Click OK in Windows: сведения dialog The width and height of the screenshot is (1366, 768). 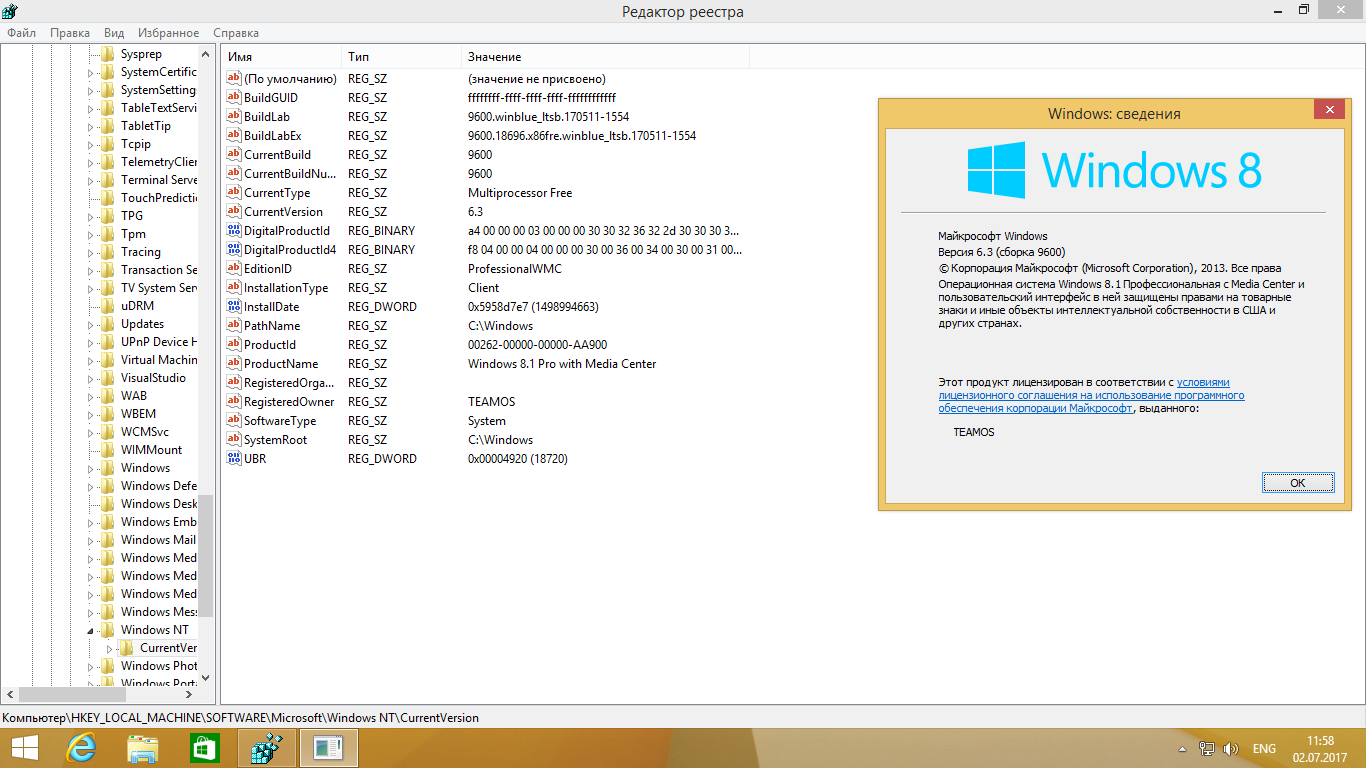coord(1298,483)
